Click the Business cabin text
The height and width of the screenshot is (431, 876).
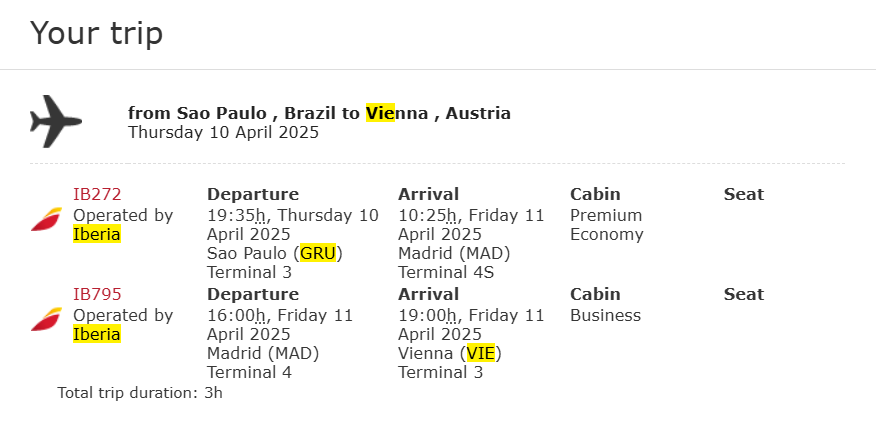pos(605,315)
